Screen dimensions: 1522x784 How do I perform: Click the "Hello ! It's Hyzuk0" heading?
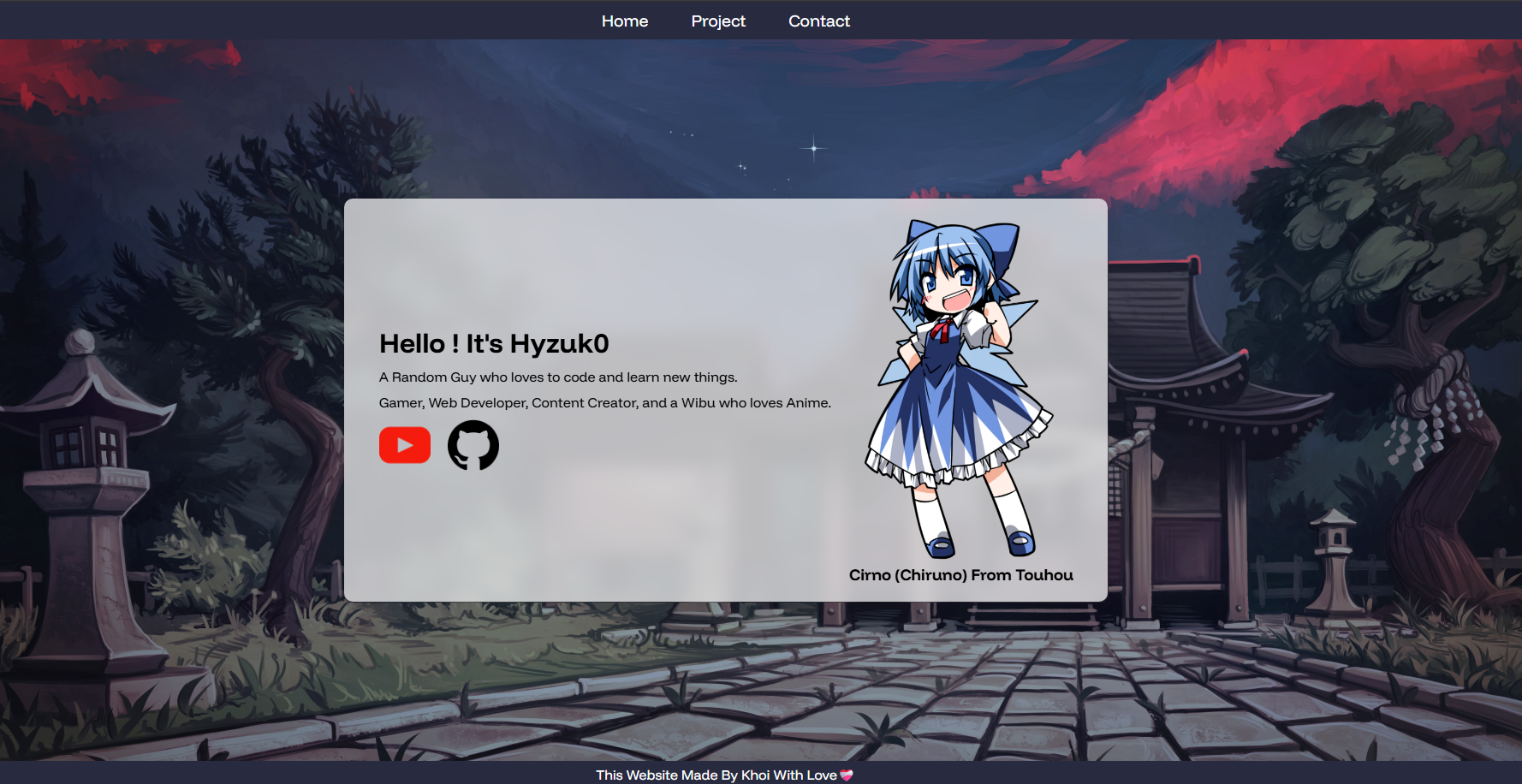(x=494, y=344)
